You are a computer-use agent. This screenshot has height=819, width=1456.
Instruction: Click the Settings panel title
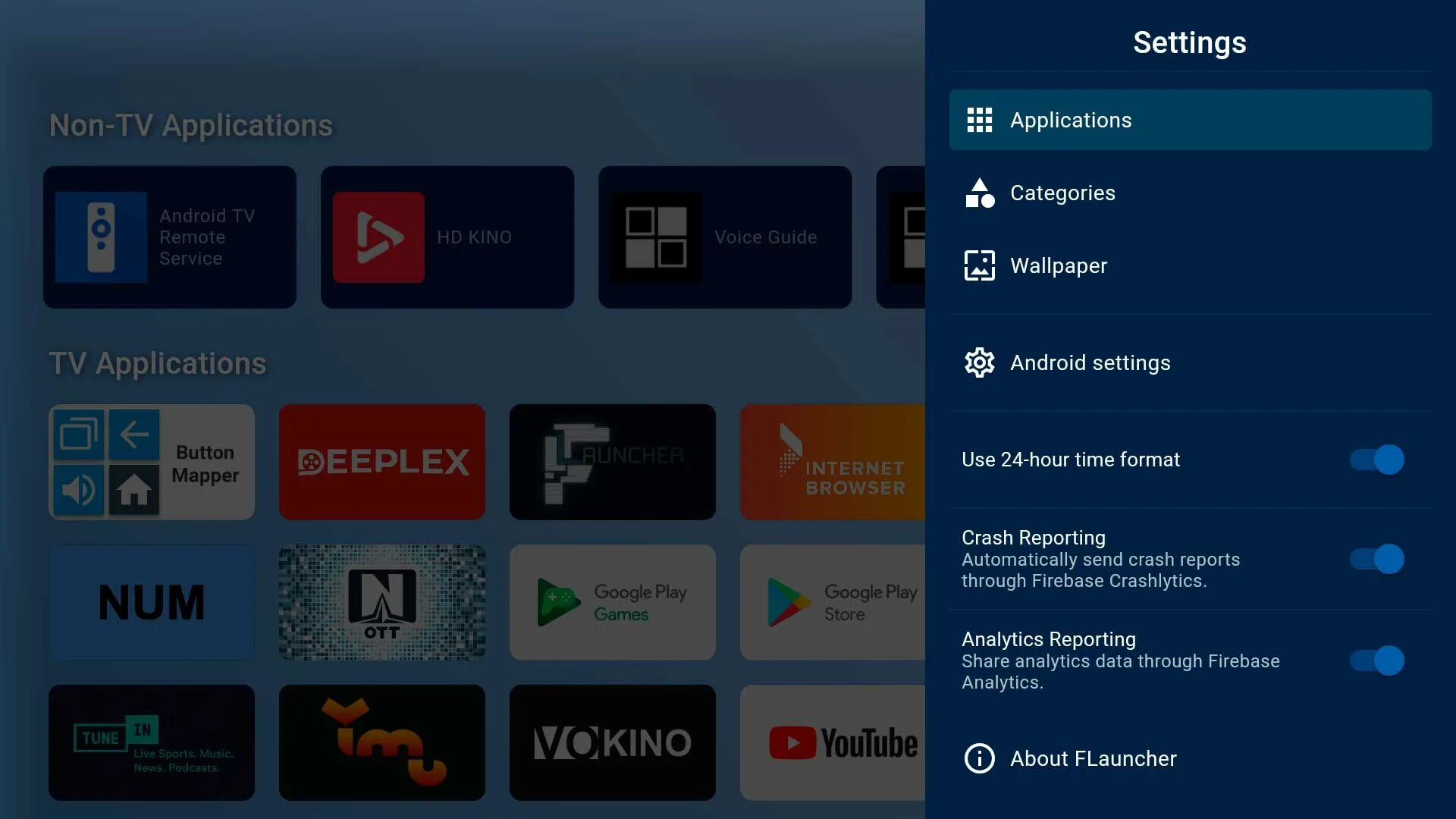1189,42
